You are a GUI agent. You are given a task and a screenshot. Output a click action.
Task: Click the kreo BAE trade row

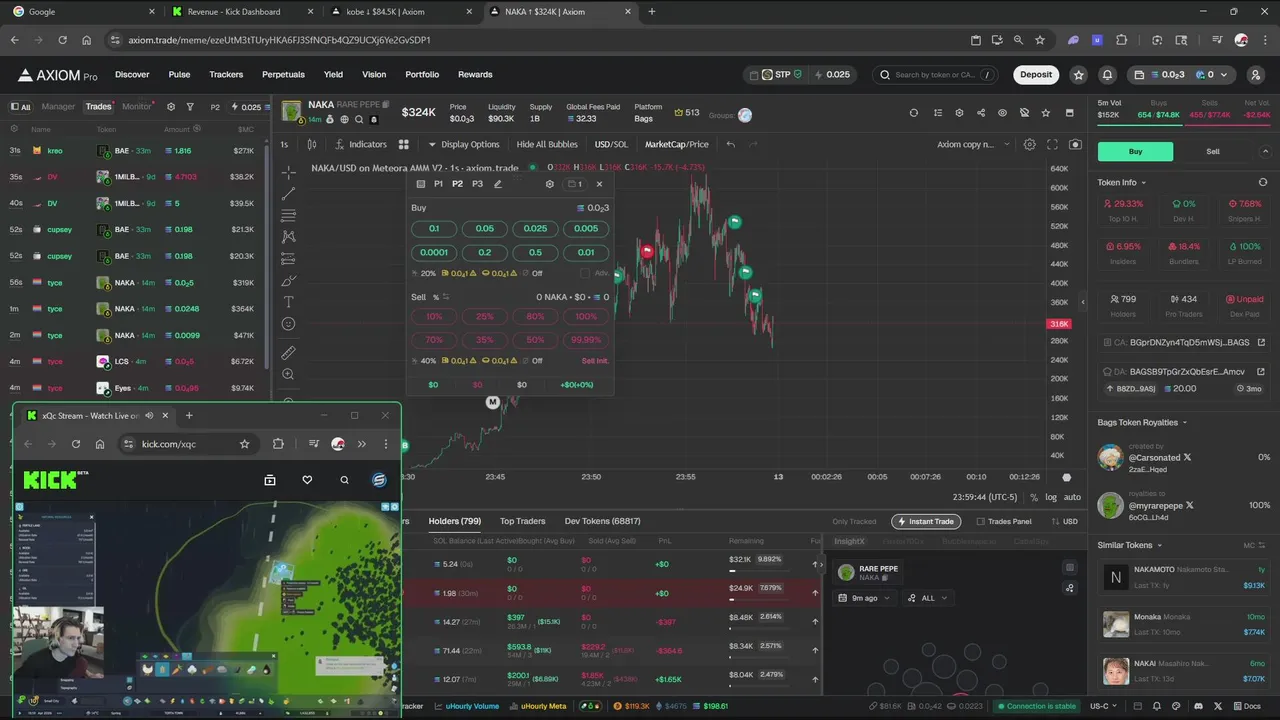[132, 151]
